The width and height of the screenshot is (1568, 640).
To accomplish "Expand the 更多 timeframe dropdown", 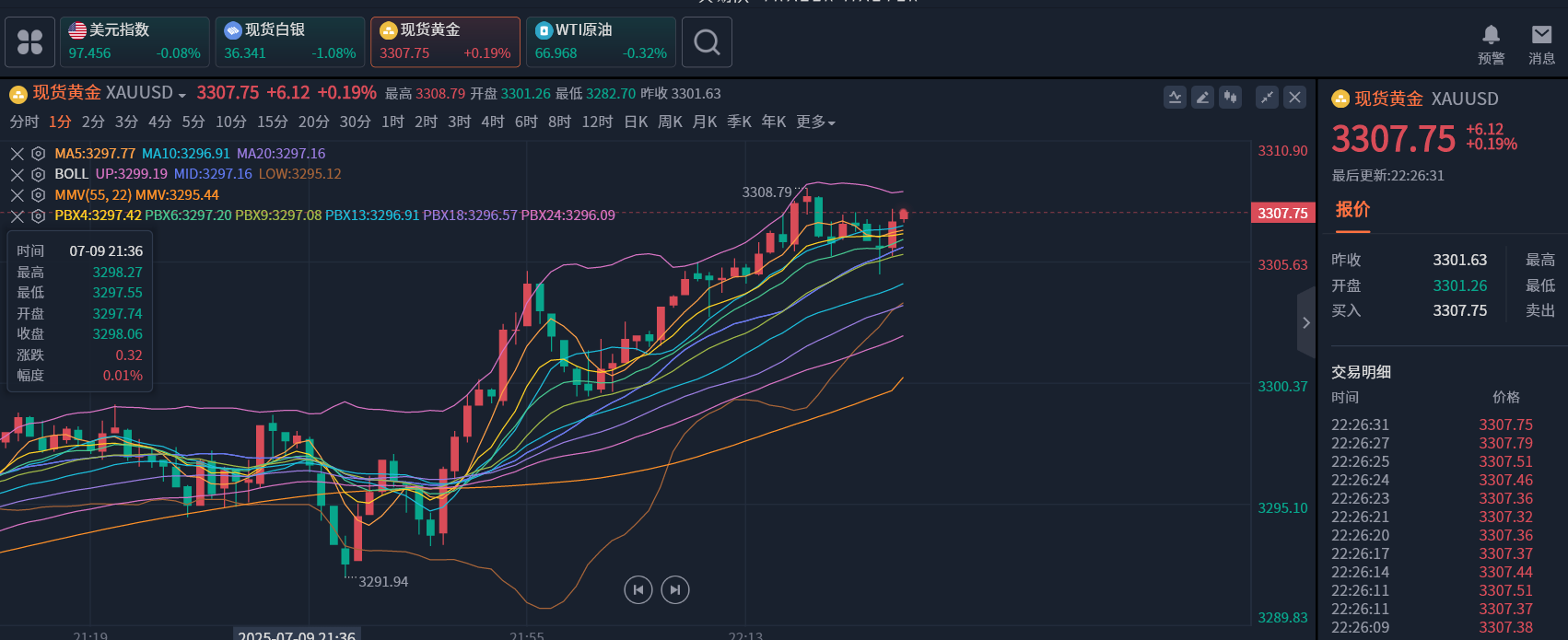I will (x=815, y=122).
